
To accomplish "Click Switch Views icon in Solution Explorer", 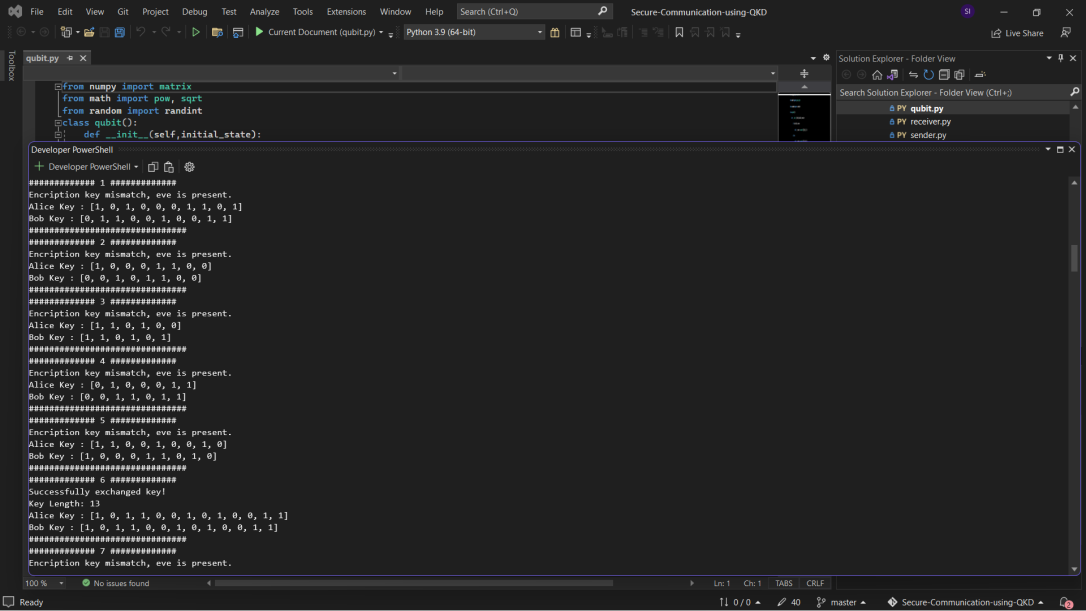I will tap(893, 75).
